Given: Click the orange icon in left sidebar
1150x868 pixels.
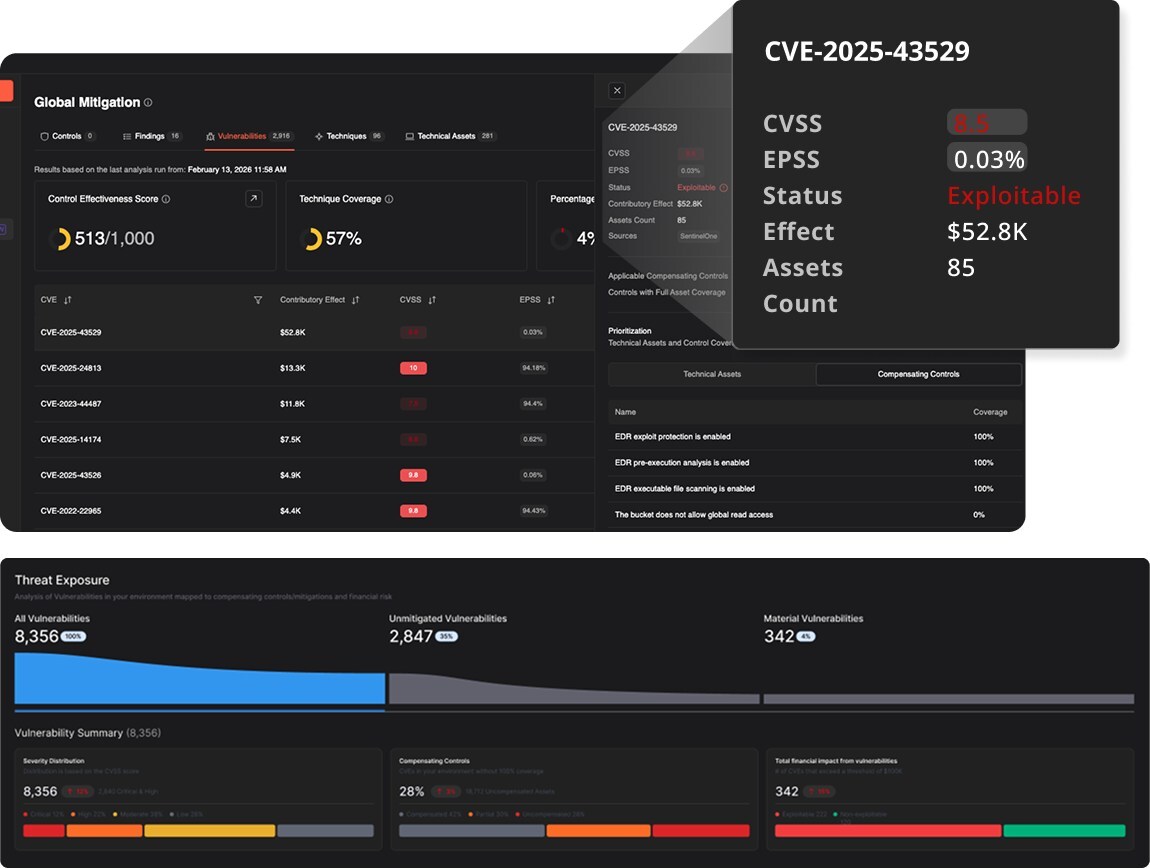Looking at the screenshot, I should (x=6, y=90).
